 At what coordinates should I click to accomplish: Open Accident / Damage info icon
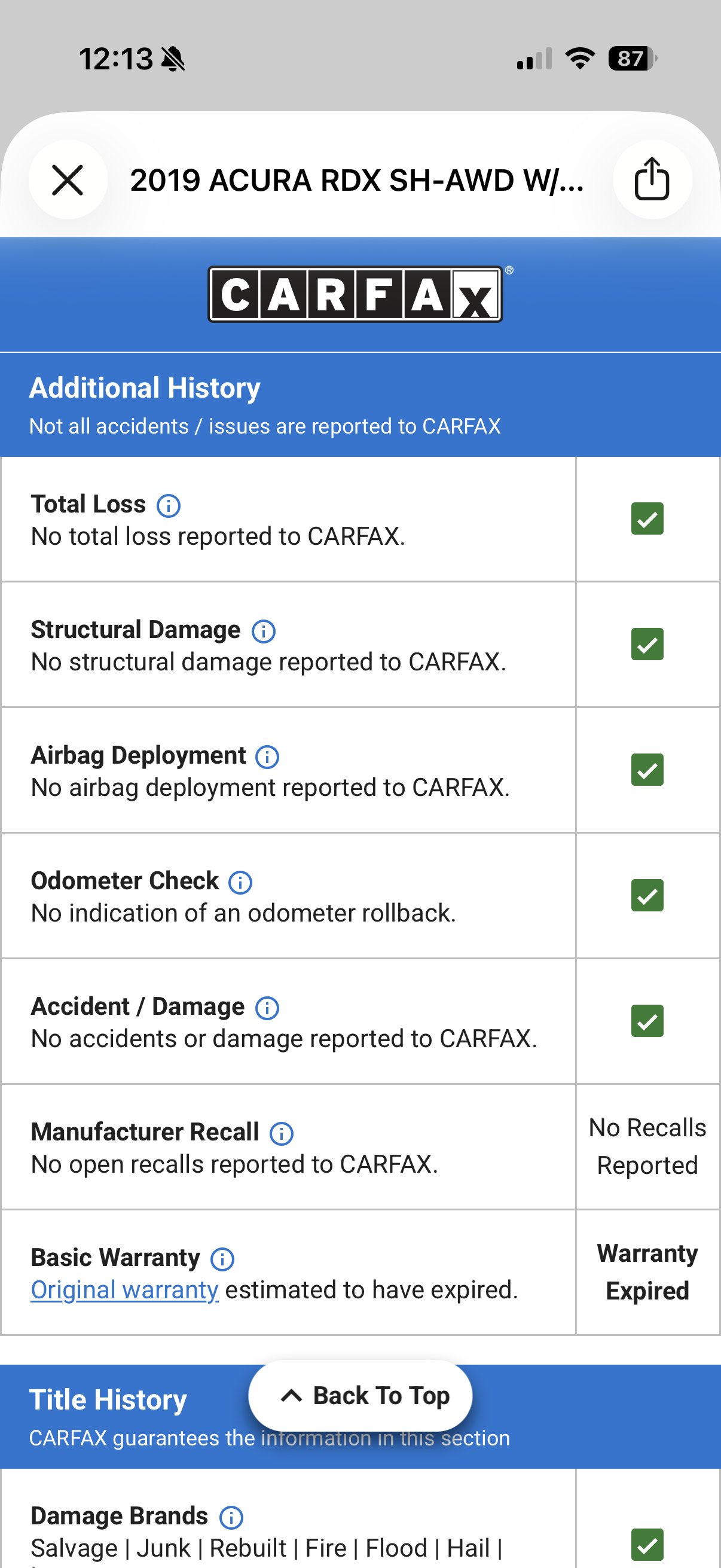pos(267,1008)
